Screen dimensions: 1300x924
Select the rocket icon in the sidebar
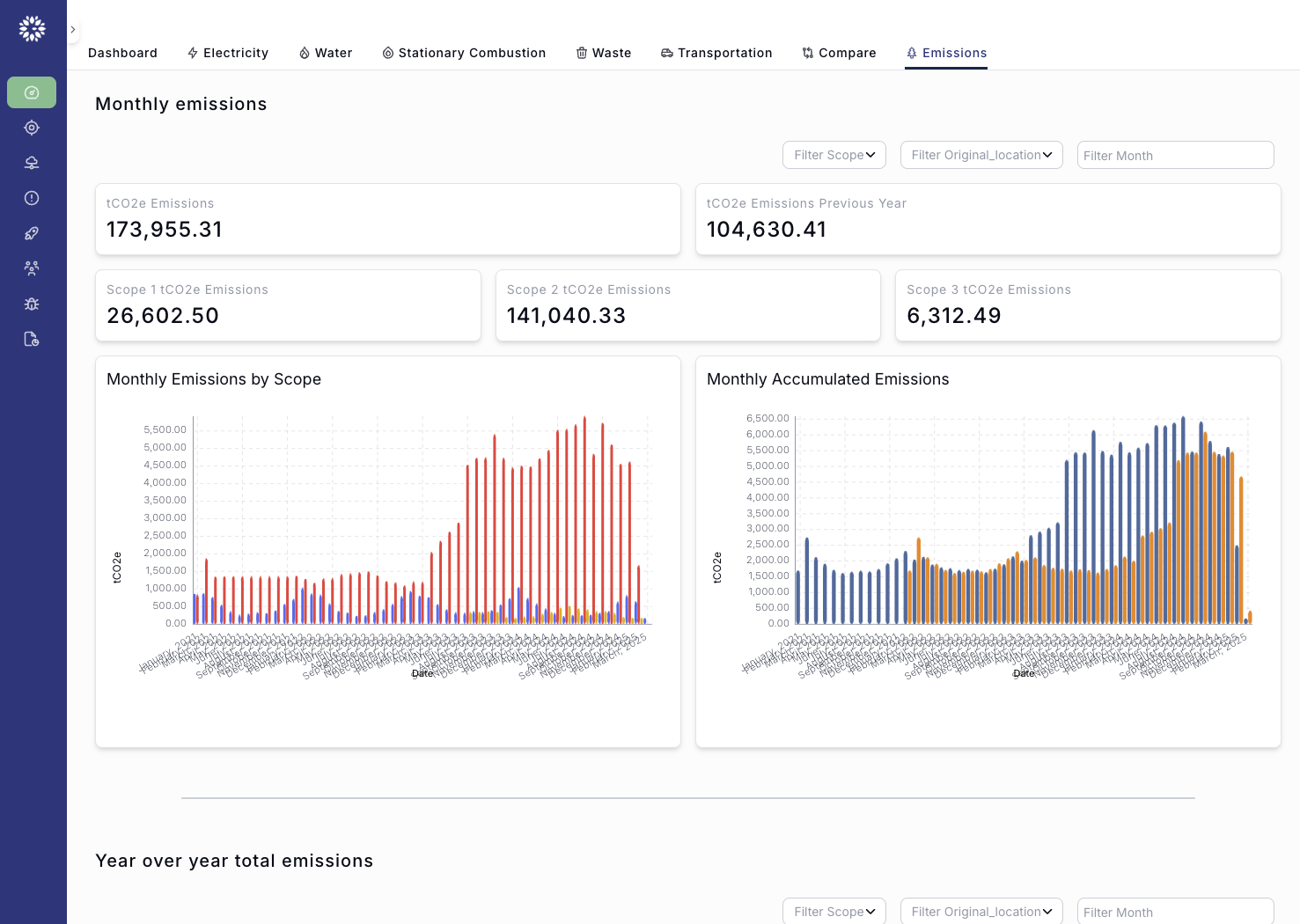click(32, 232)
